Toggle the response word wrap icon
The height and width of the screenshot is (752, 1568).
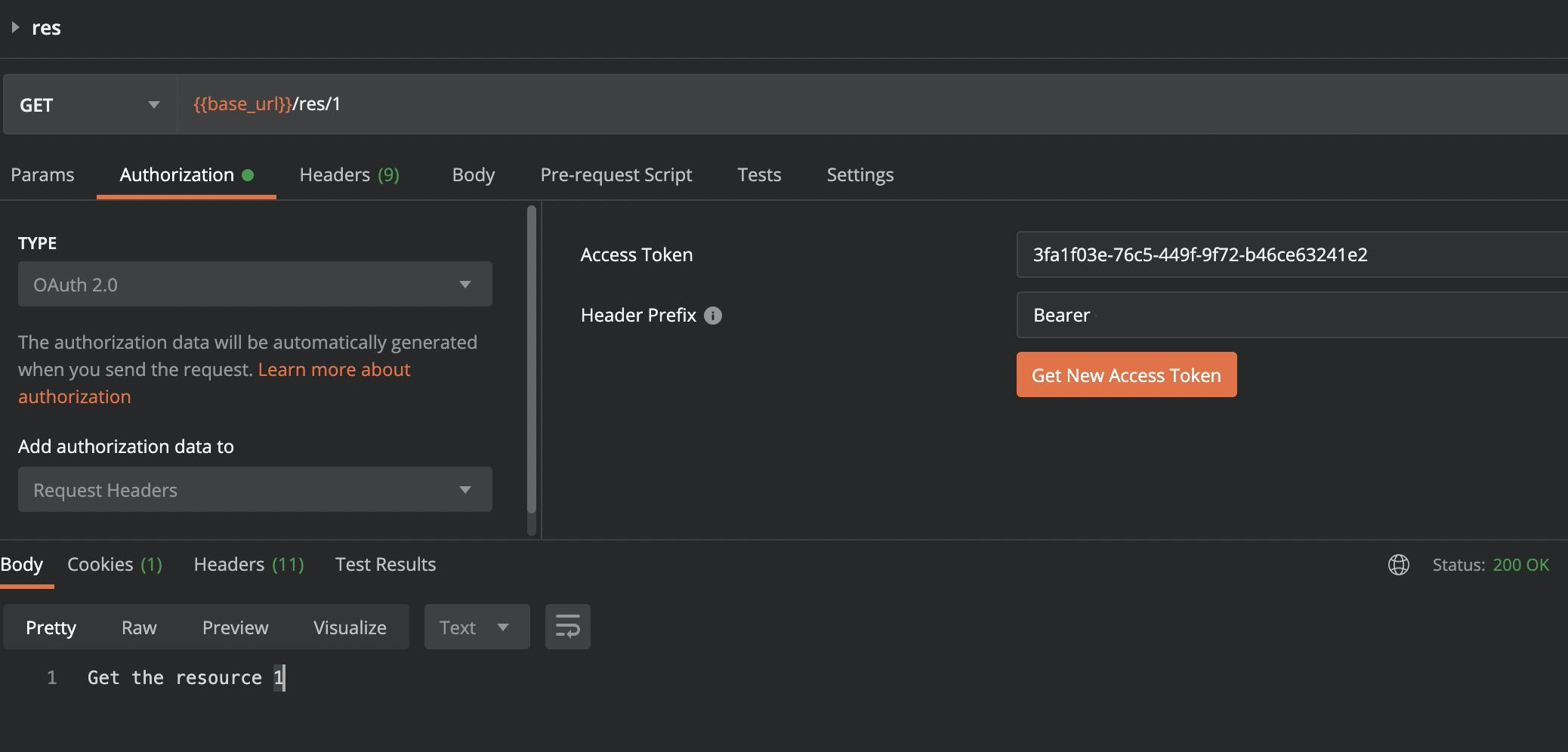pos(567,627)
